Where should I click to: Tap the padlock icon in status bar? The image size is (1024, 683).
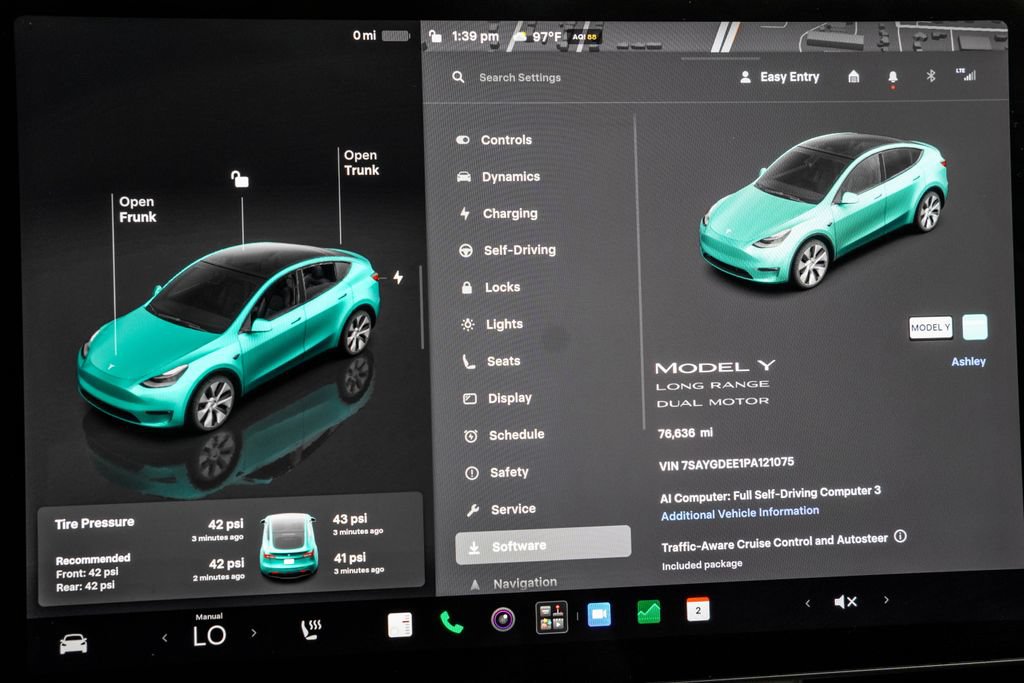click(x=436, y=35)
